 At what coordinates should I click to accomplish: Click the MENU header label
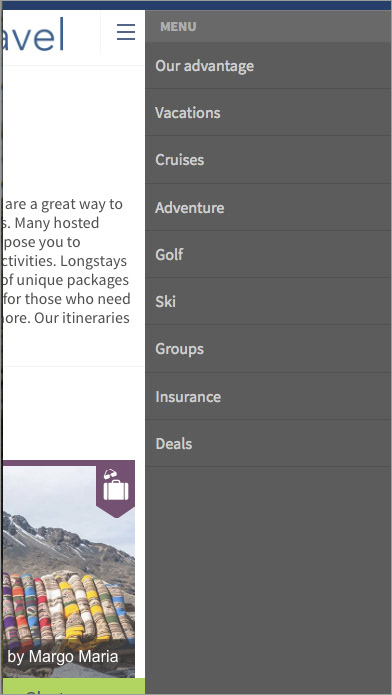coord(178,27)
